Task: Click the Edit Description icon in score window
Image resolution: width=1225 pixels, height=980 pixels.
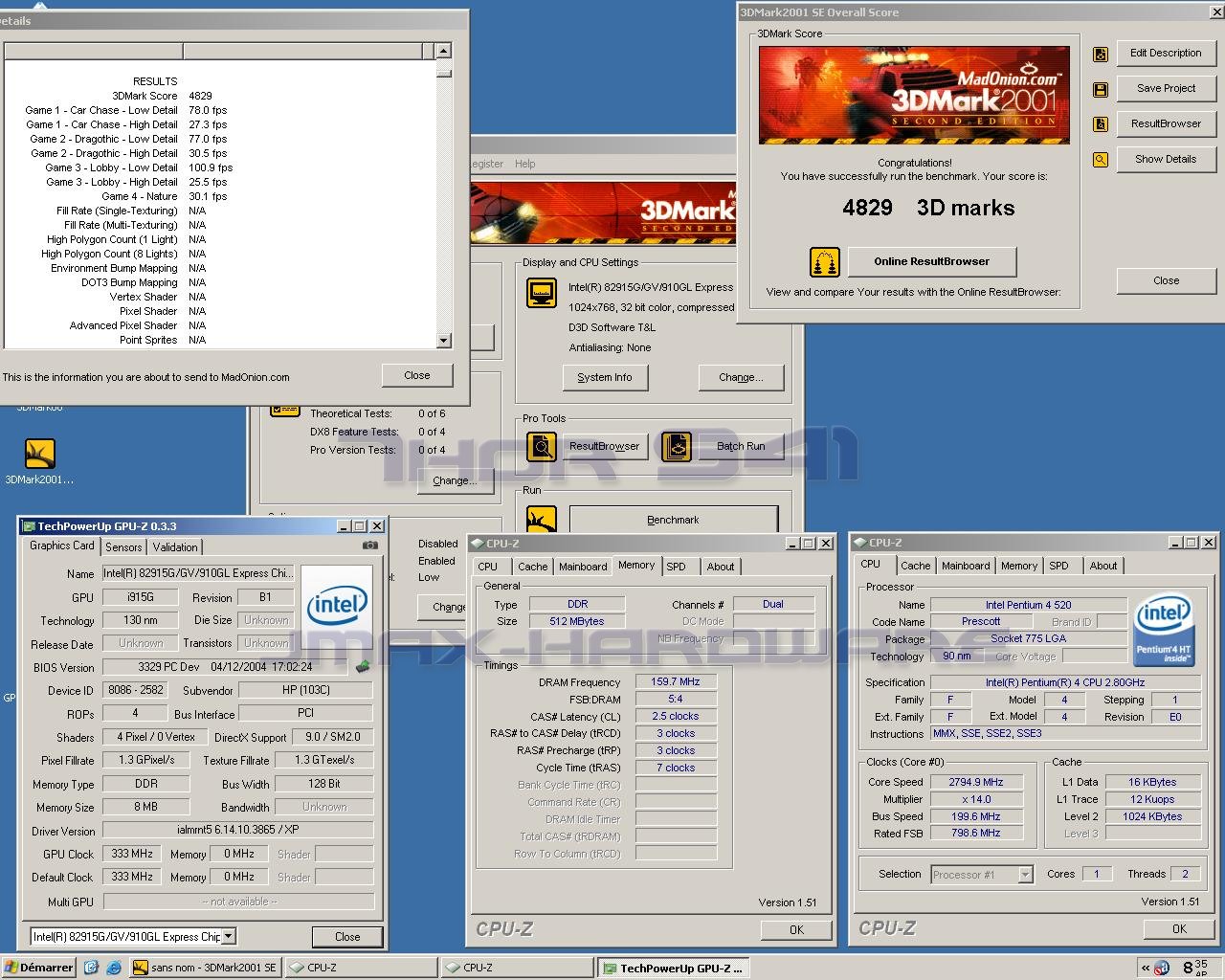Action: pos(1101,55)
